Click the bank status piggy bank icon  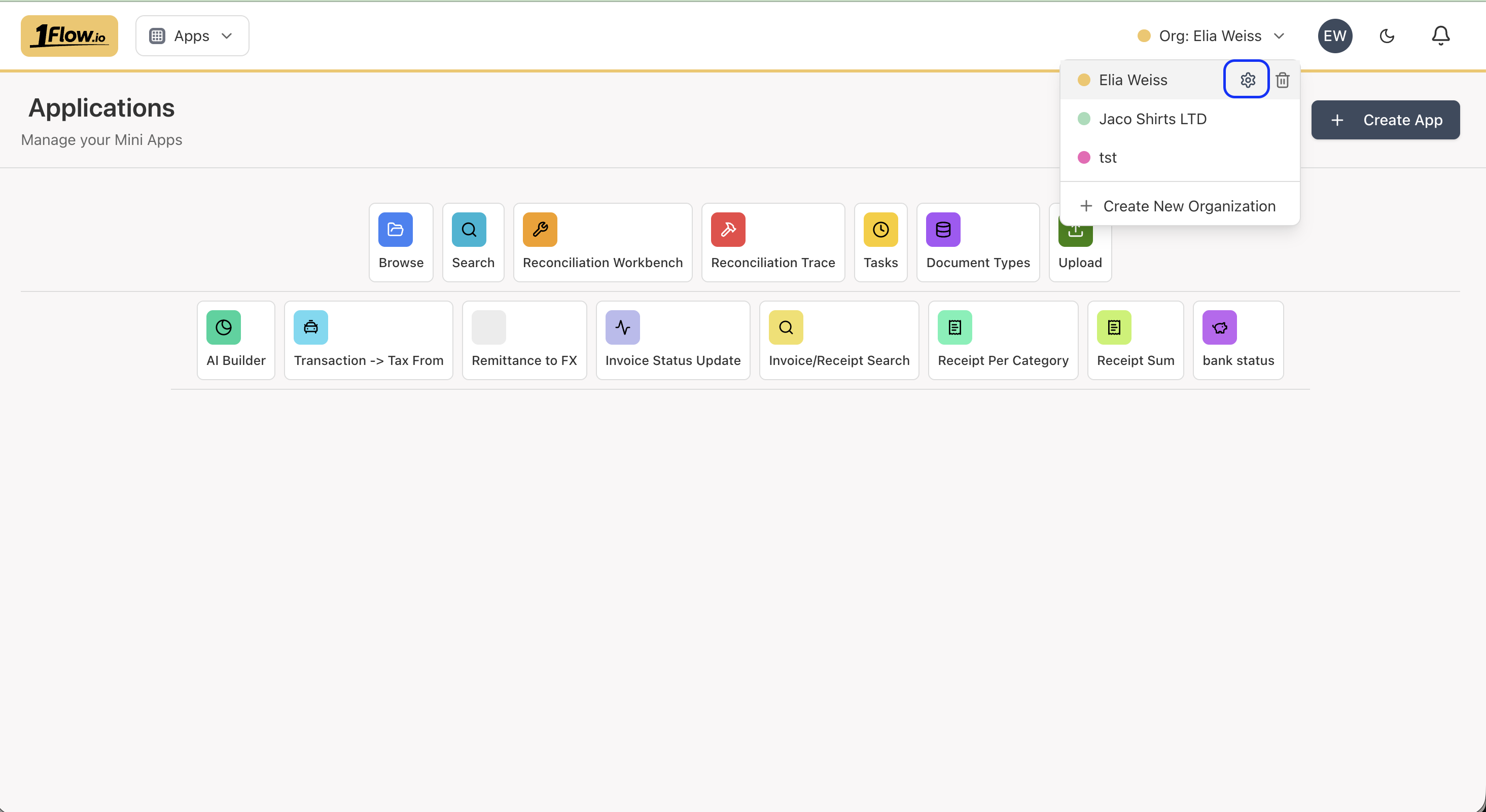(x=1220, y=327)
